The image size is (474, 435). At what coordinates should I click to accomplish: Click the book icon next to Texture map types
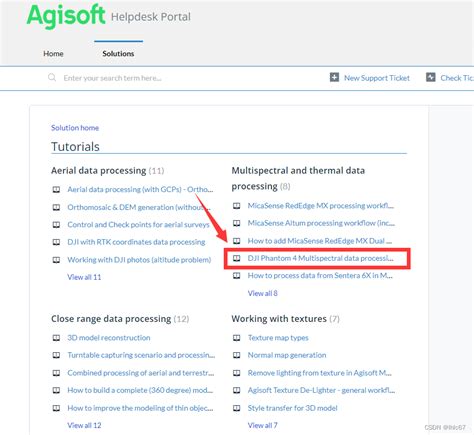click(x=236, y=338)
